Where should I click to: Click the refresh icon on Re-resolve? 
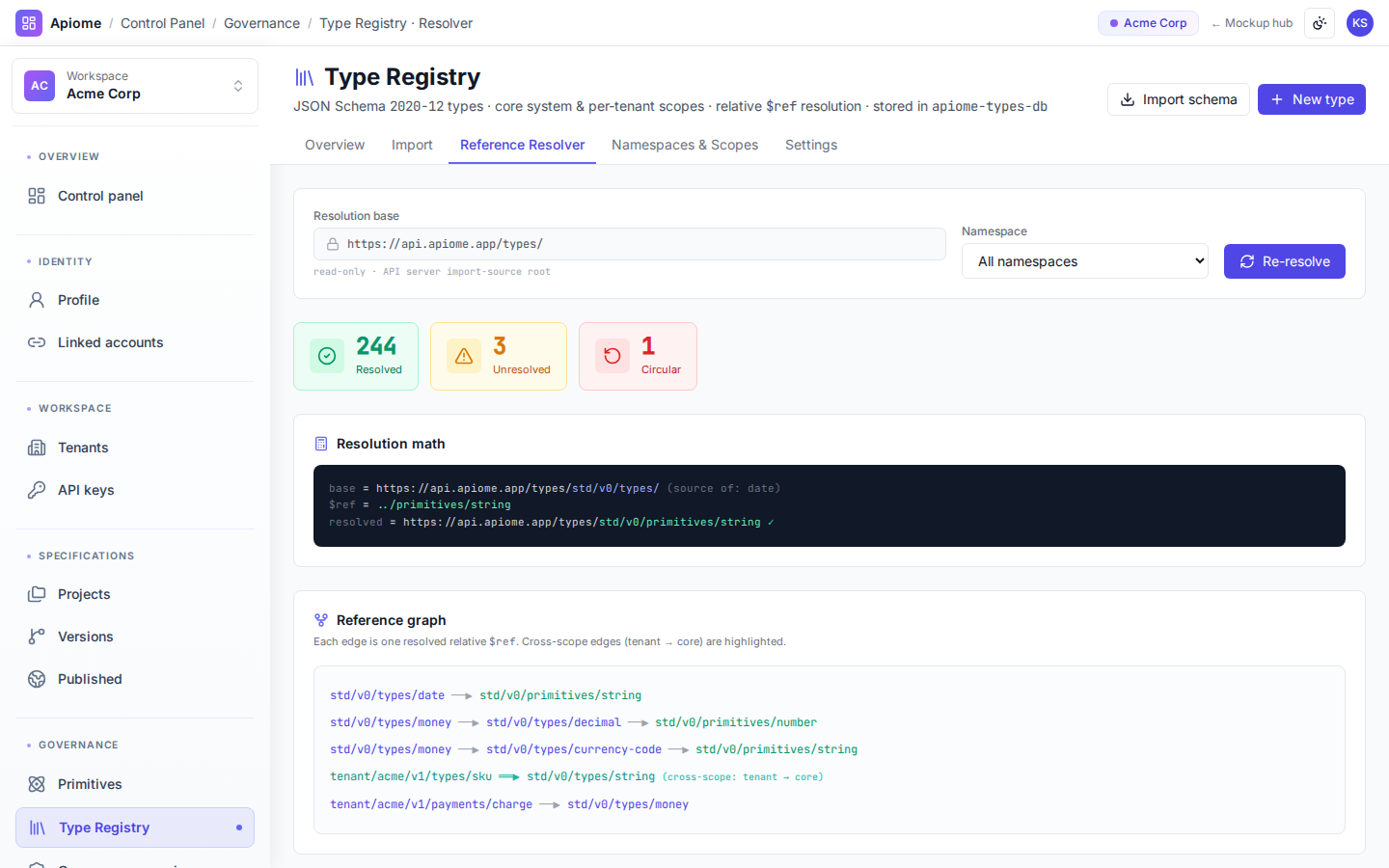[1247, 261]
